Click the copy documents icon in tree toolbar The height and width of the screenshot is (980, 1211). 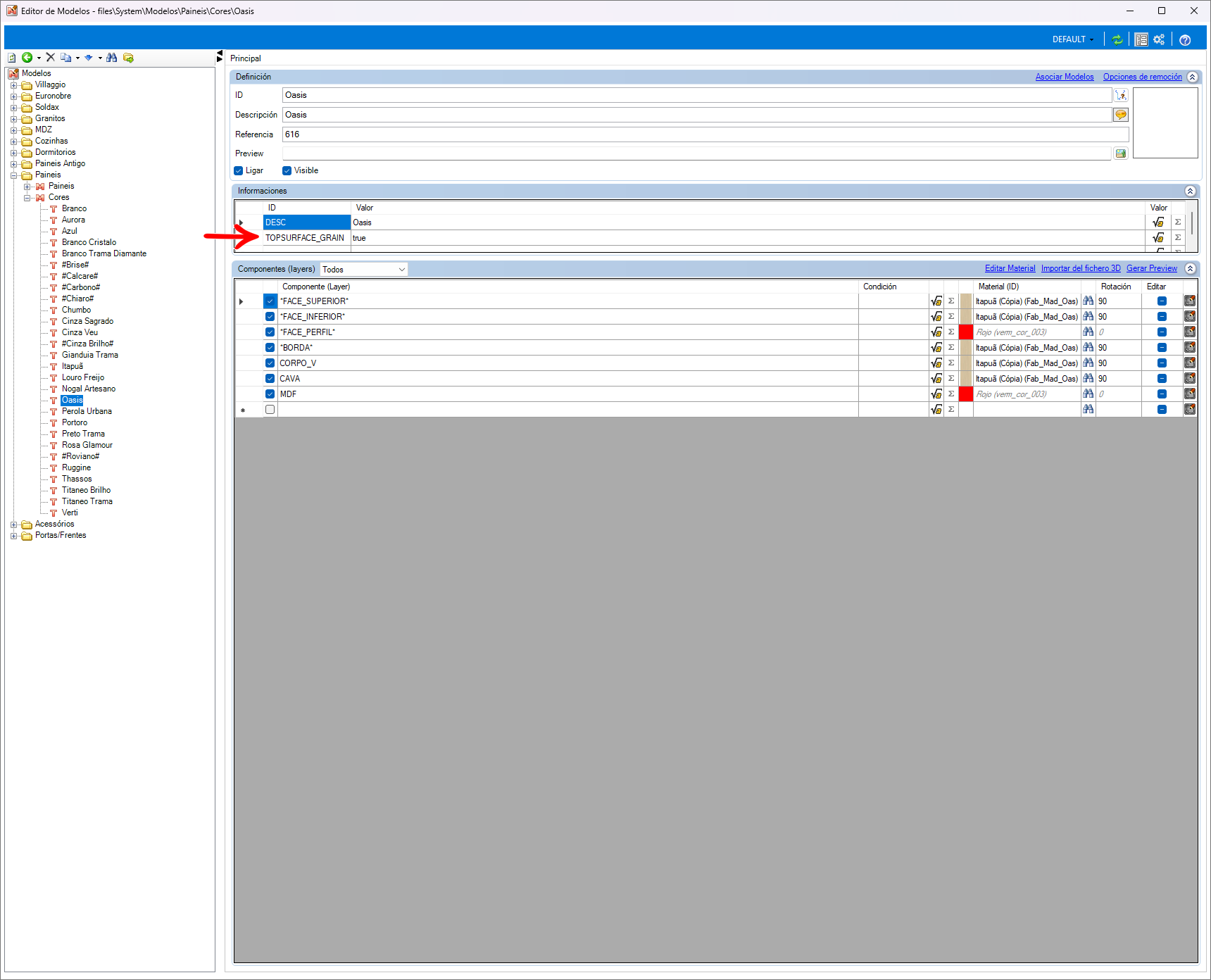coord(65,58)
